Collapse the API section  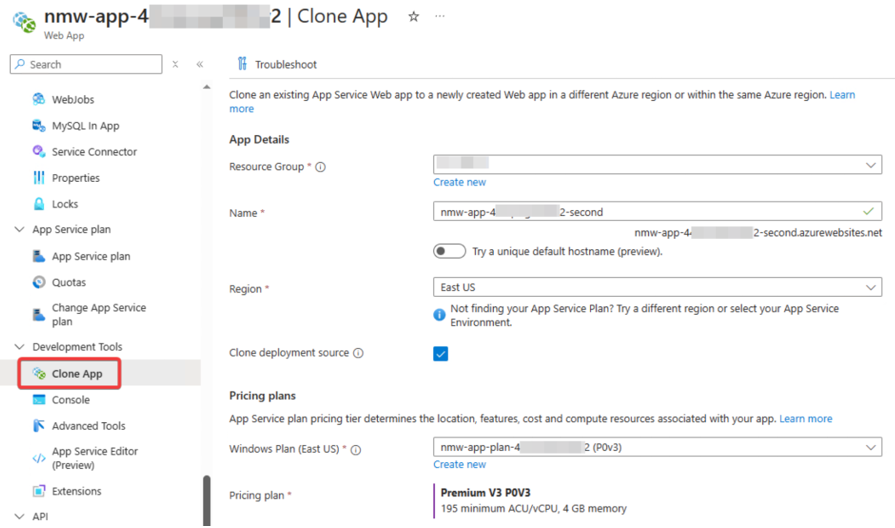click(19, 516)
